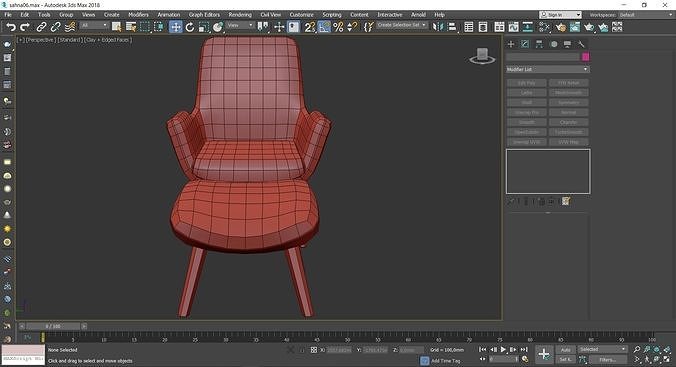Toggle Angle Snap

[324, 27]
